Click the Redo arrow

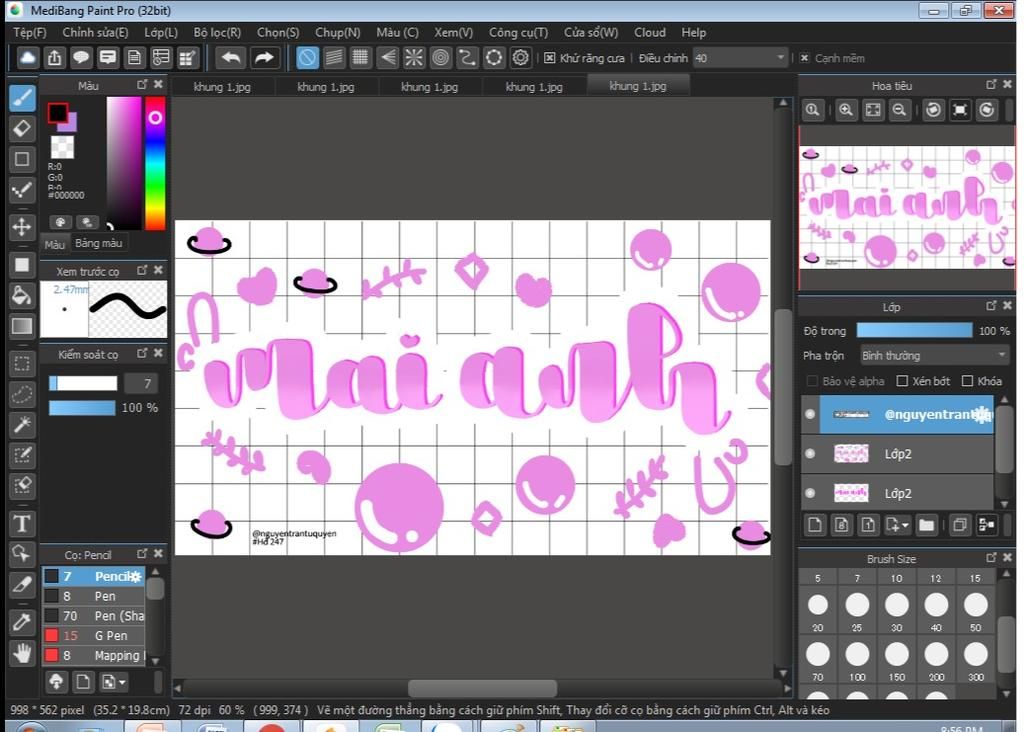click(x=264, y=58)
